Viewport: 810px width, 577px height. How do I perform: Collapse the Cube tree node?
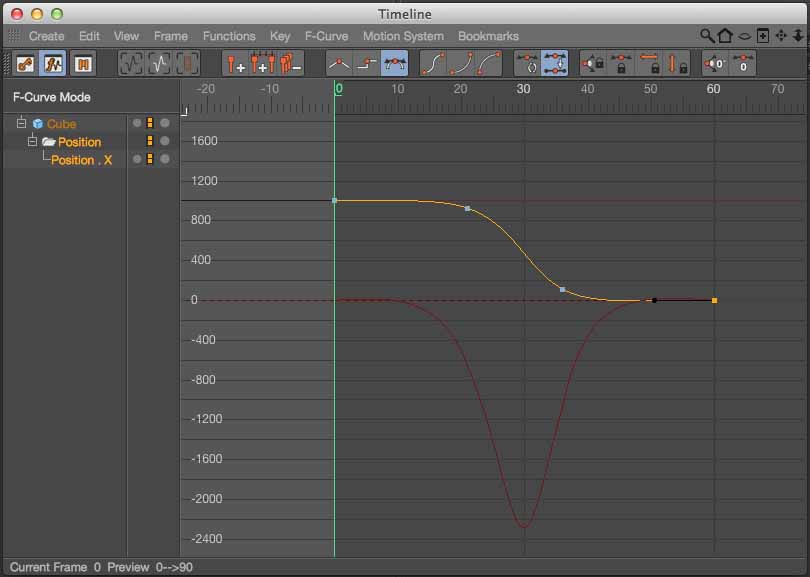(x=21, y=123)
